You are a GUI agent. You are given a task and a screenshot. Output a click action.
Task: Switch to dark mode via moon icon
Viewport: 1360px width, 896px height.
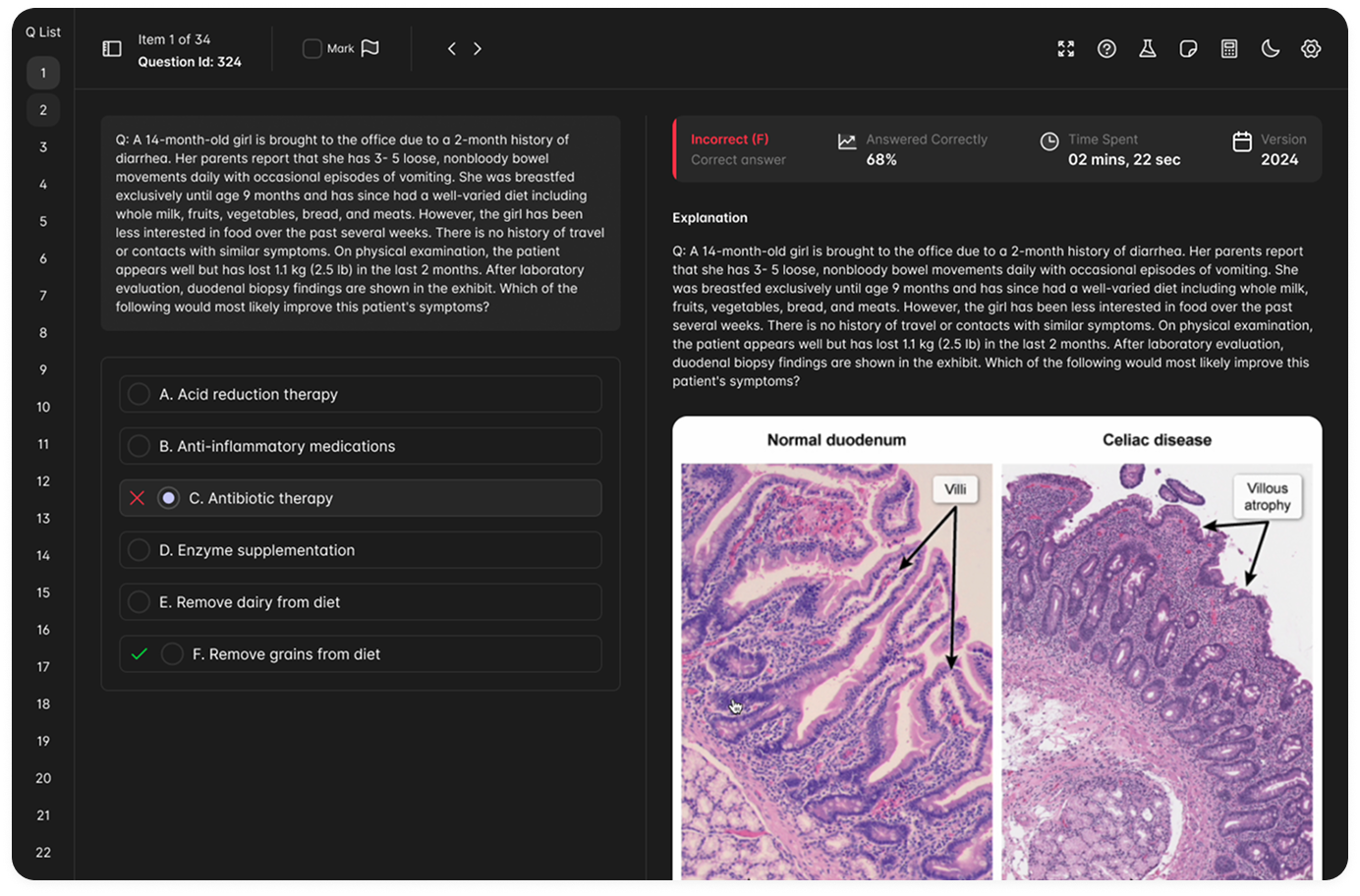(x=1270, y=48)
